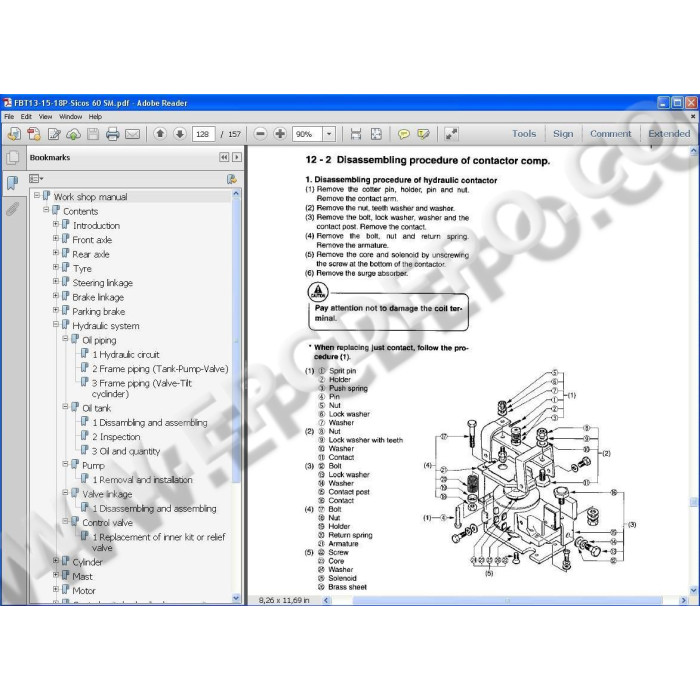Expand the Front axle bookmark node
Image resolution: width=700 pixels, height=700 pixels.
[x=56, y=238]
